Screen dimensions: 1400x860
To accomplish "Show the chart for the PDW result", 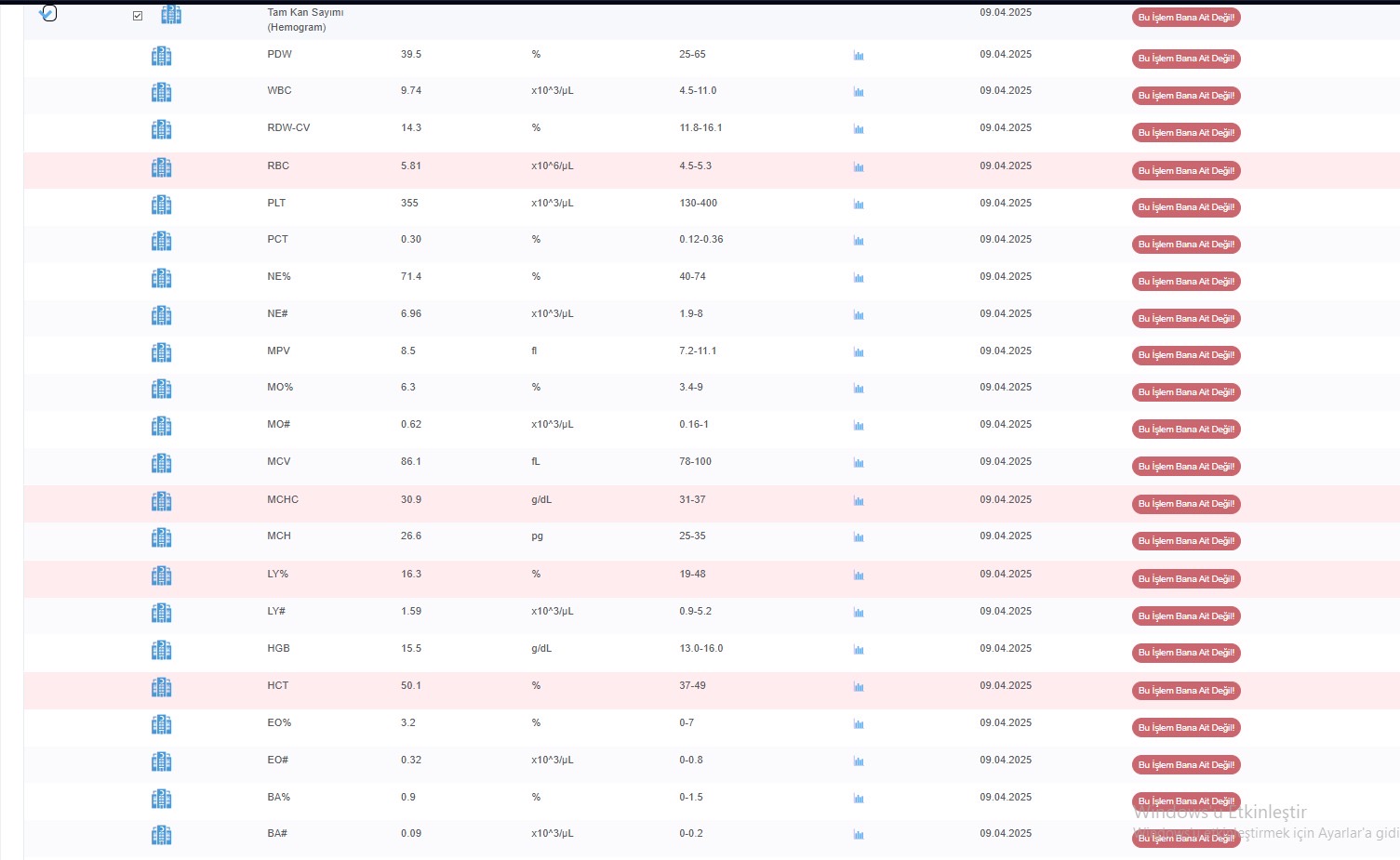I will pos(859,56).
